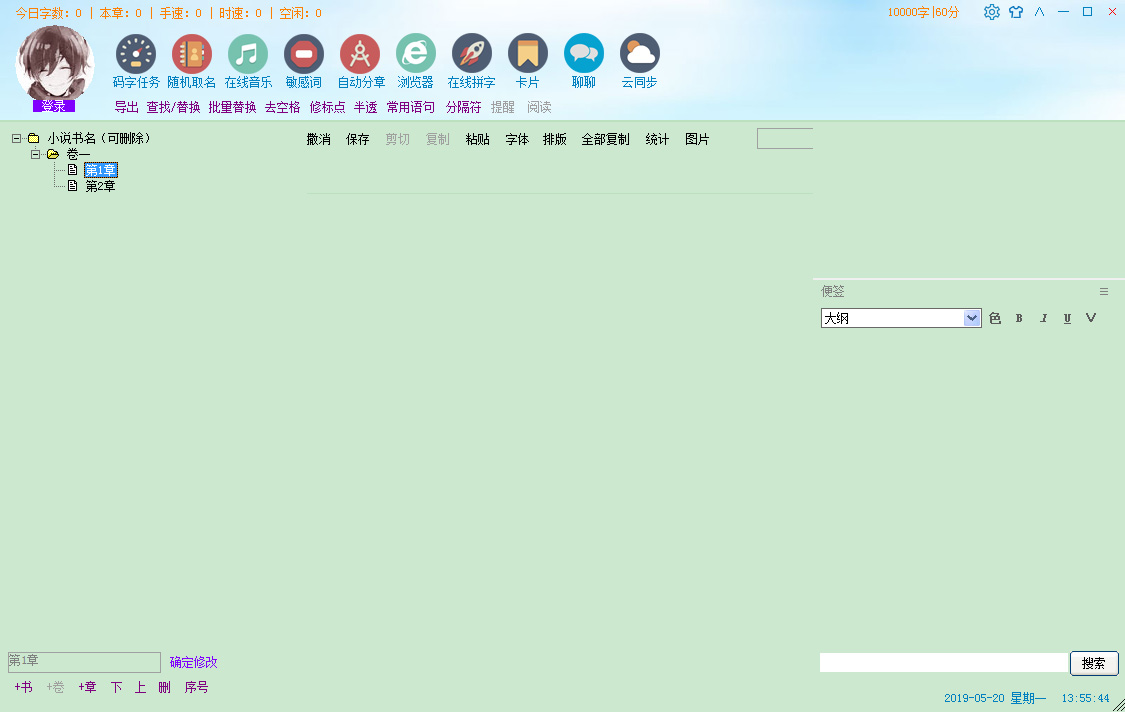Open the 大纲 dropdown list
This screenshot has width=1125, height=712.
(x=972, y=318)
